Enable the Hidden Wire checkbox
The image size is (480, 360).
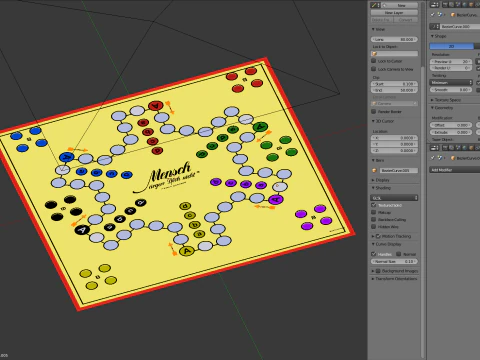click(x=374, y=227)
